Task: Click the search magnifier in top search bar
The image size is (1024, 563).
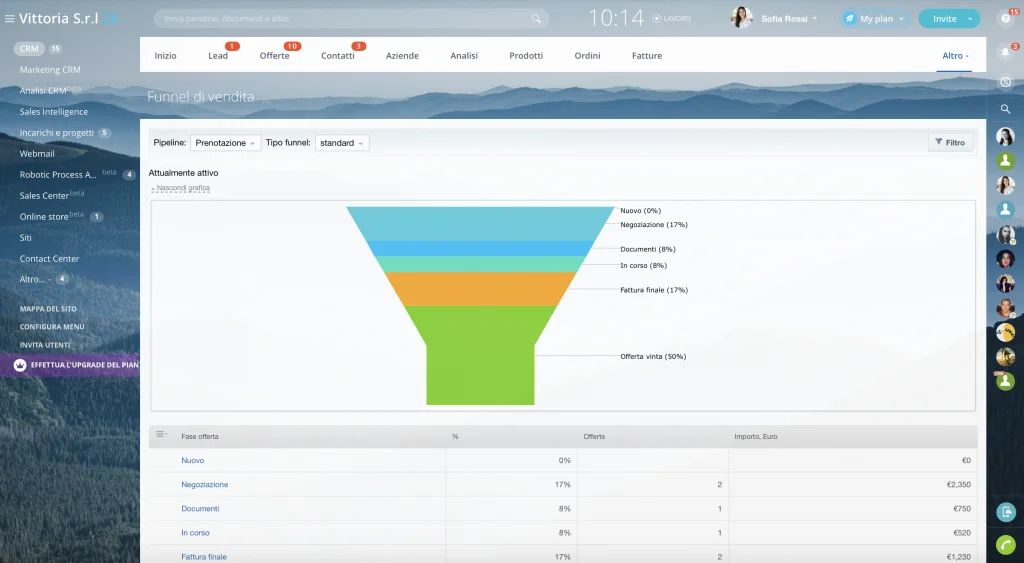Action: (536, 19)
